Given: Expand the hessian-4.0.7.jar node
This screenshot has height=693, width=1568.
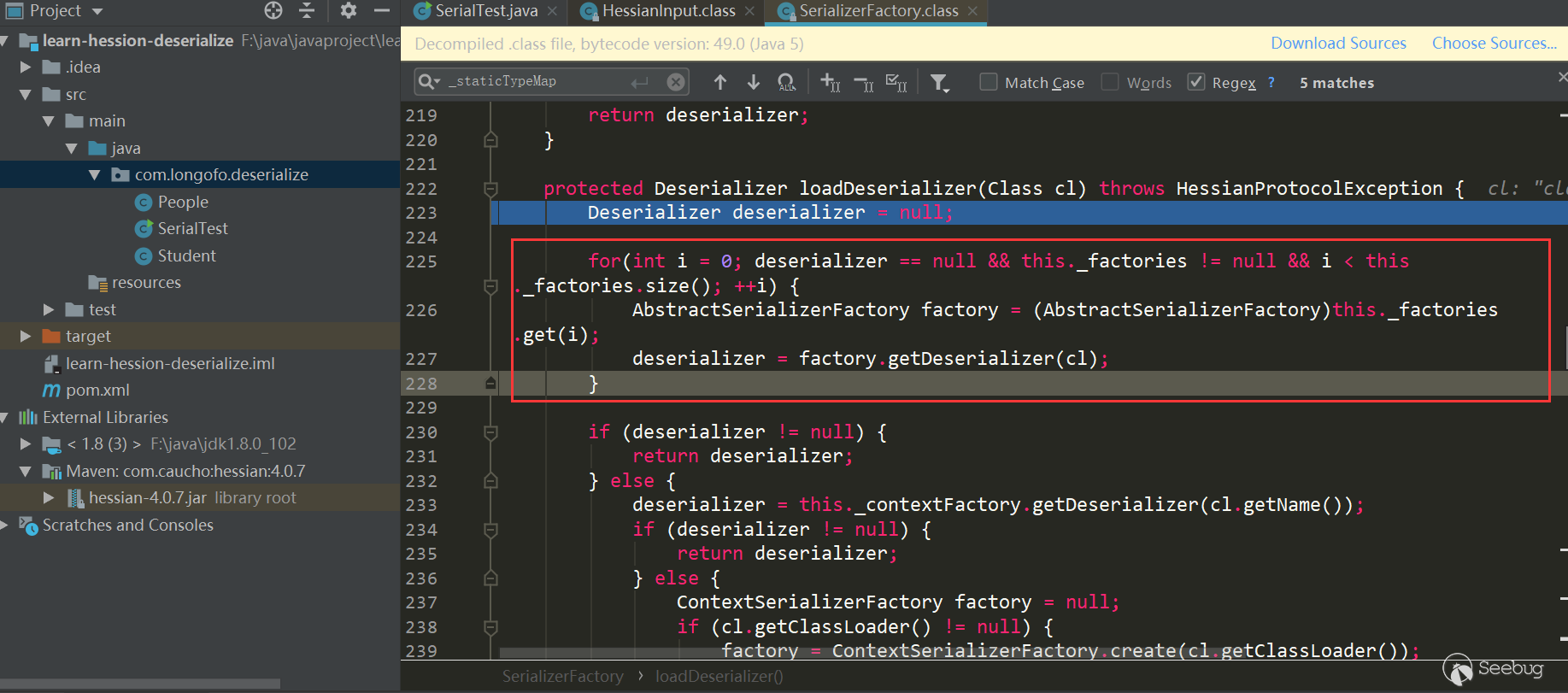Looking at the screenshot, I should coord(49,497).
